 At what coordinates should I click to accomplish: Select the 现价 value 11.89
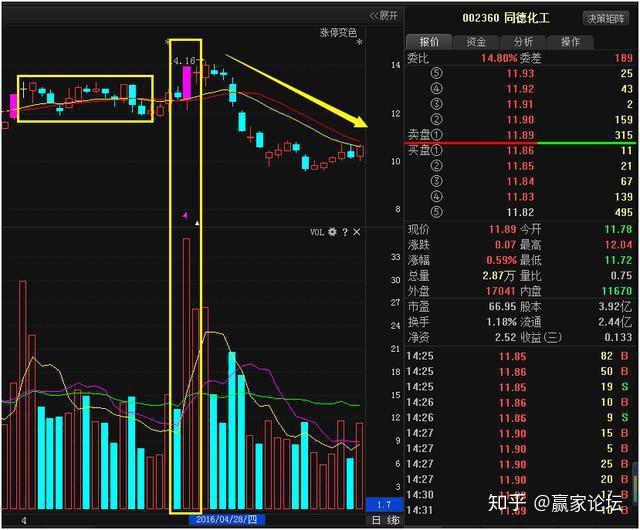(502, 229)
